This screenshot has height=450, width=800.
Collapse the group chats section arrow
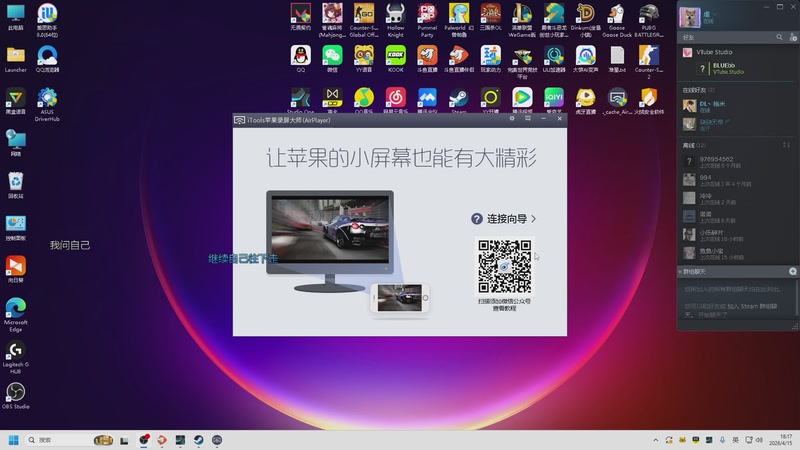point(680,272)
